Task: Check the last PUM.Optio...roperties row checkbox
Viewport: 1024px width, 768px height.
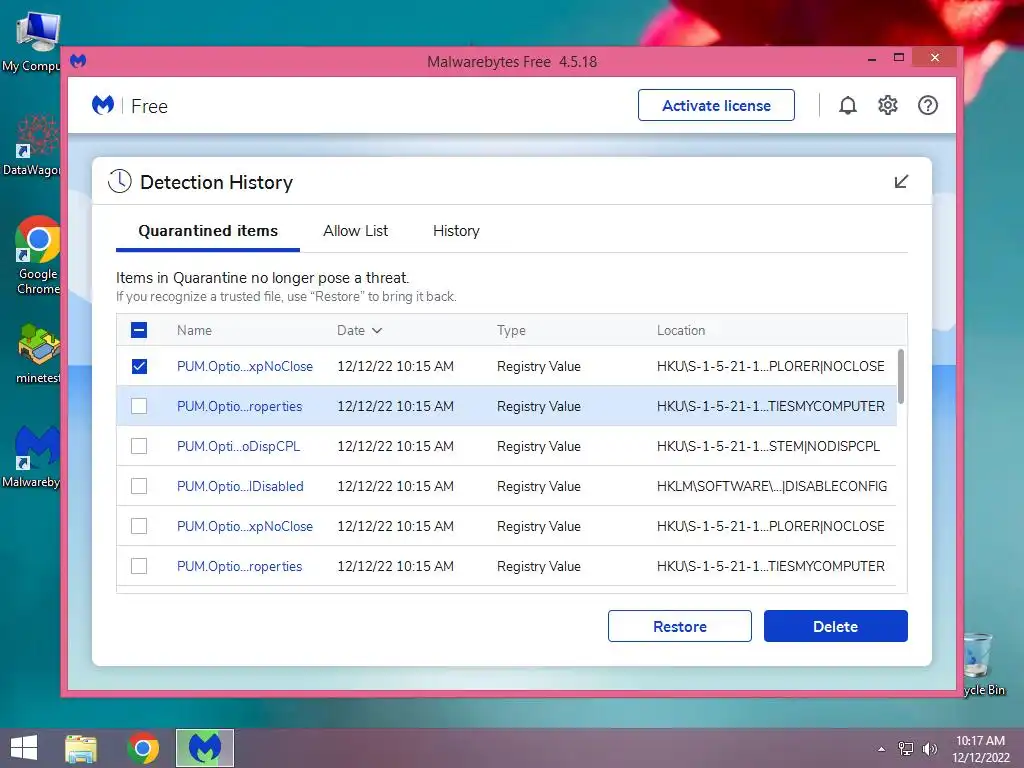Action: pos(139,566)
